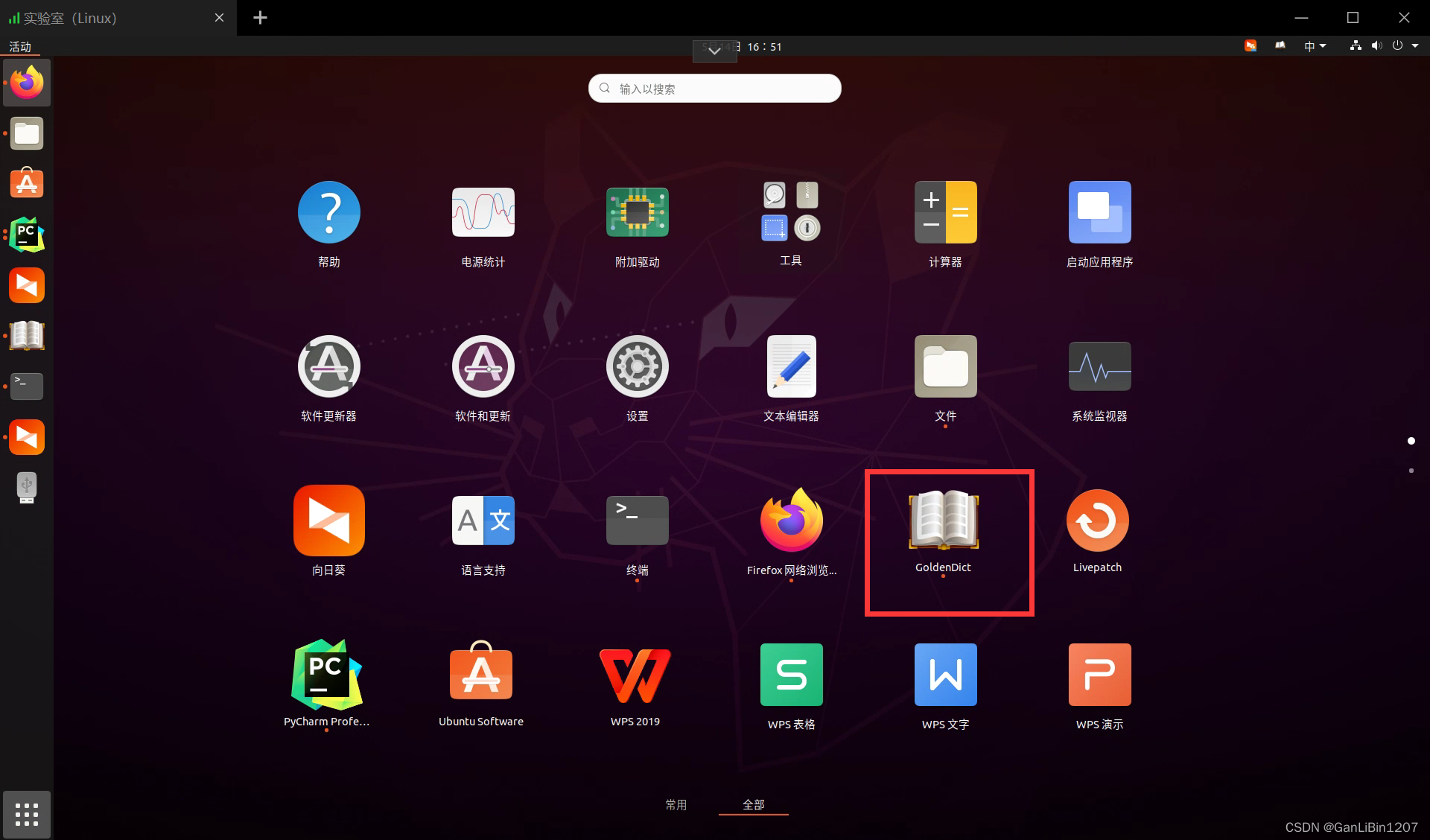The image size is (1430, 840).
Task: Go to second app page indicator dot
Action: tap(1411, 471)
